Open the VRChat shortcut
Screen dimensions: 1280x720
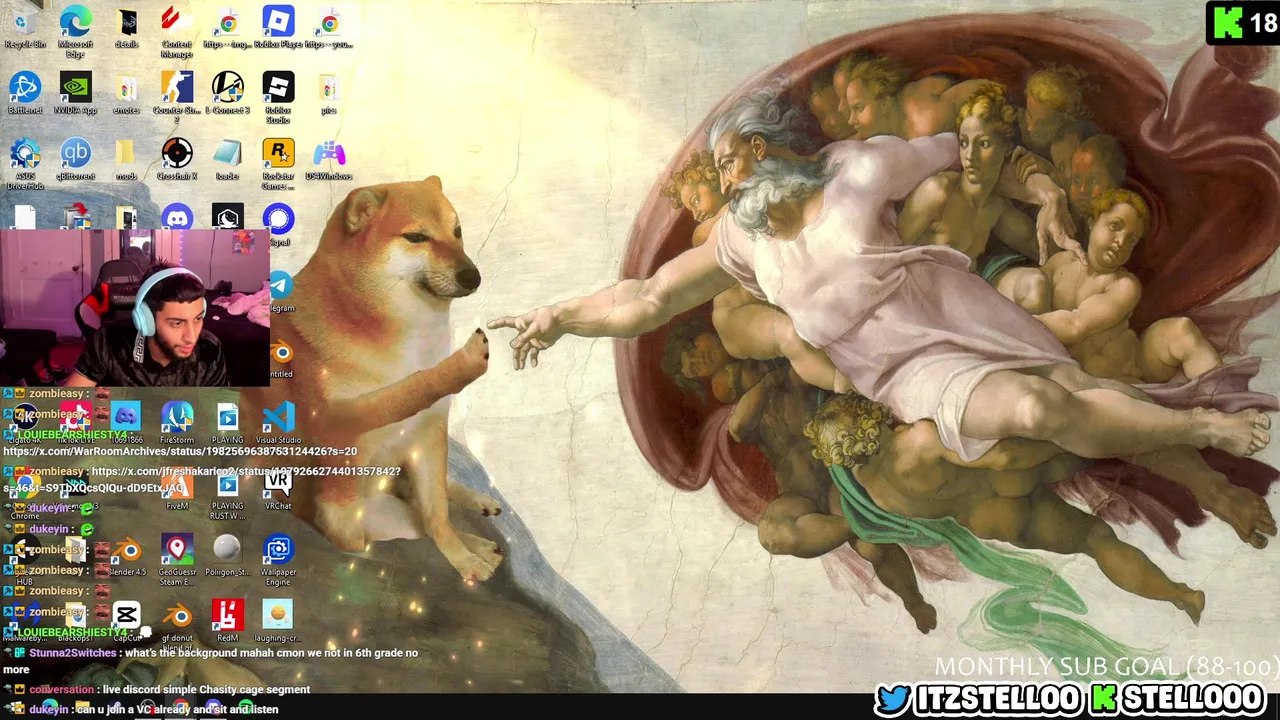coord(278,489)
